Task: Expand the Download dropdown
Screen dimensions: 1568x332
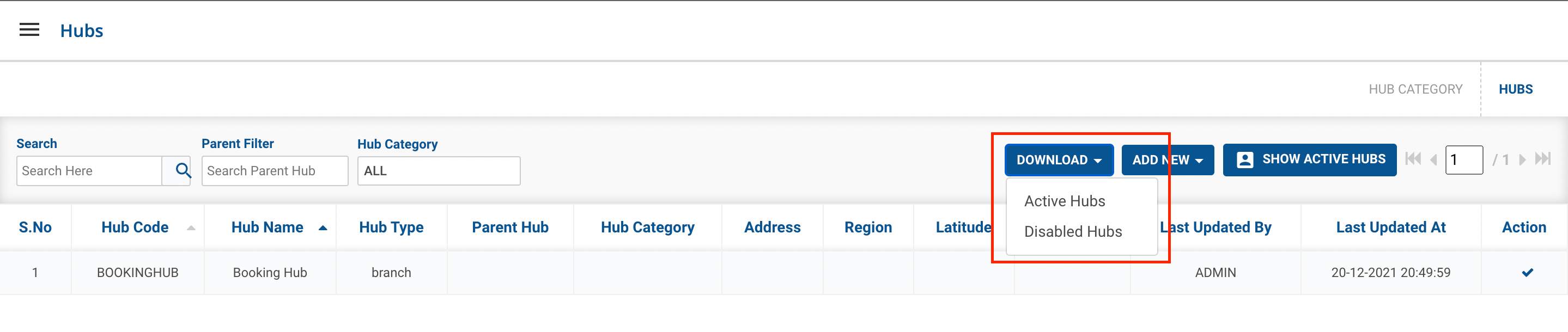Action: [x=1059, y=160]
